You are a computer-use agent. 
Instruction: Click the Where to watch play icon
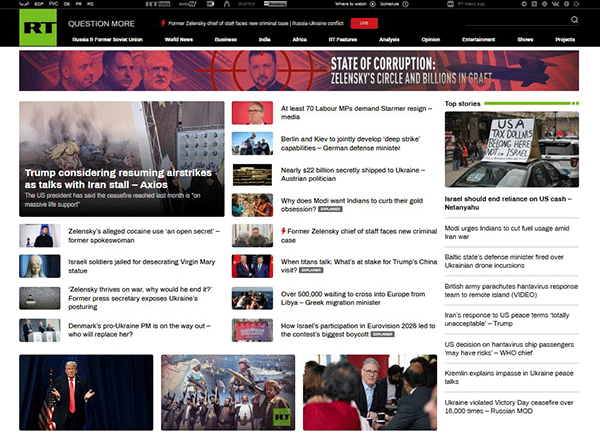[x=372, y=4]
